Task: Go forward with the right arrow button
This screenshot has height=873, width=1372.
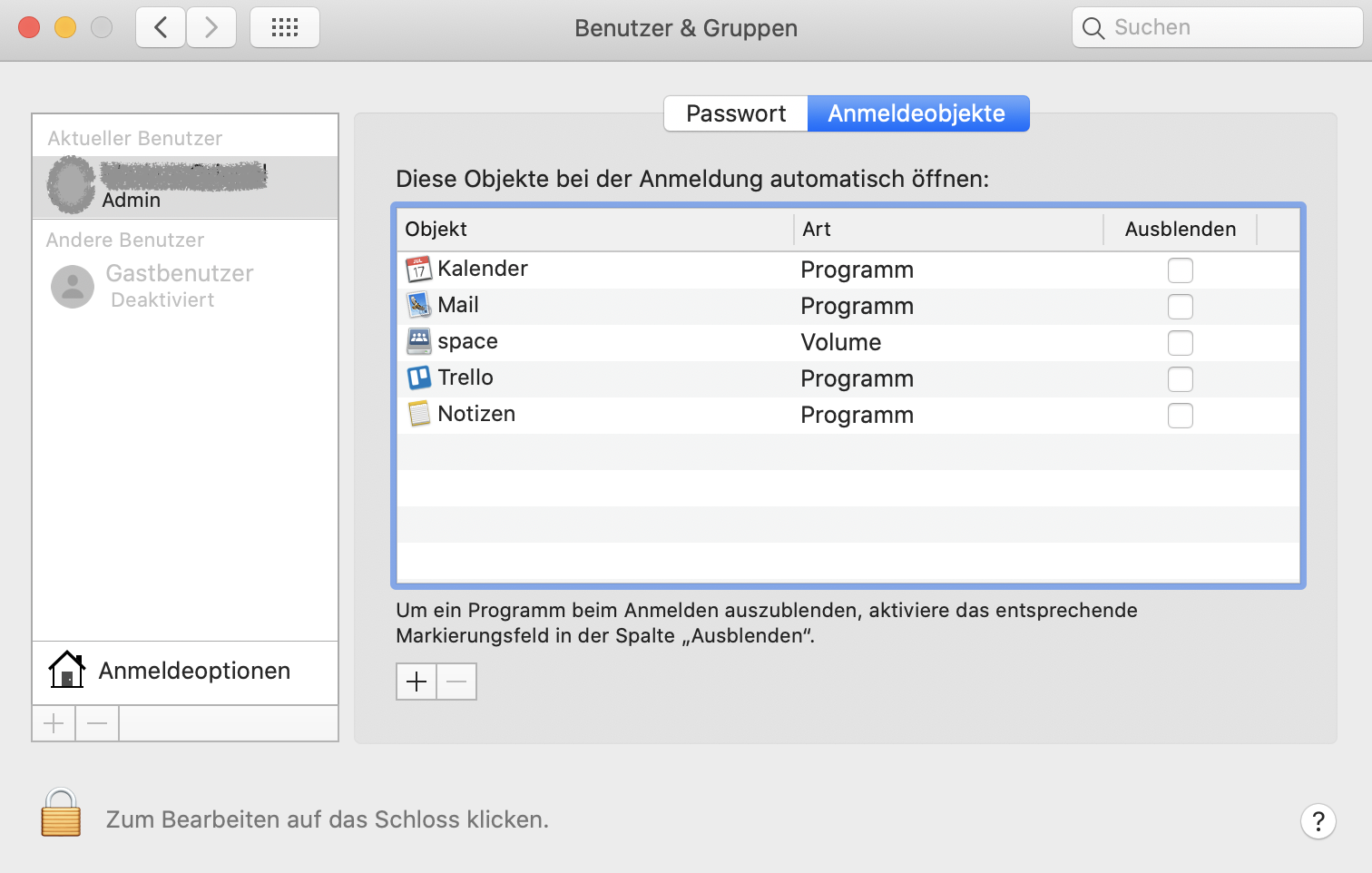Action: [211, 27]
